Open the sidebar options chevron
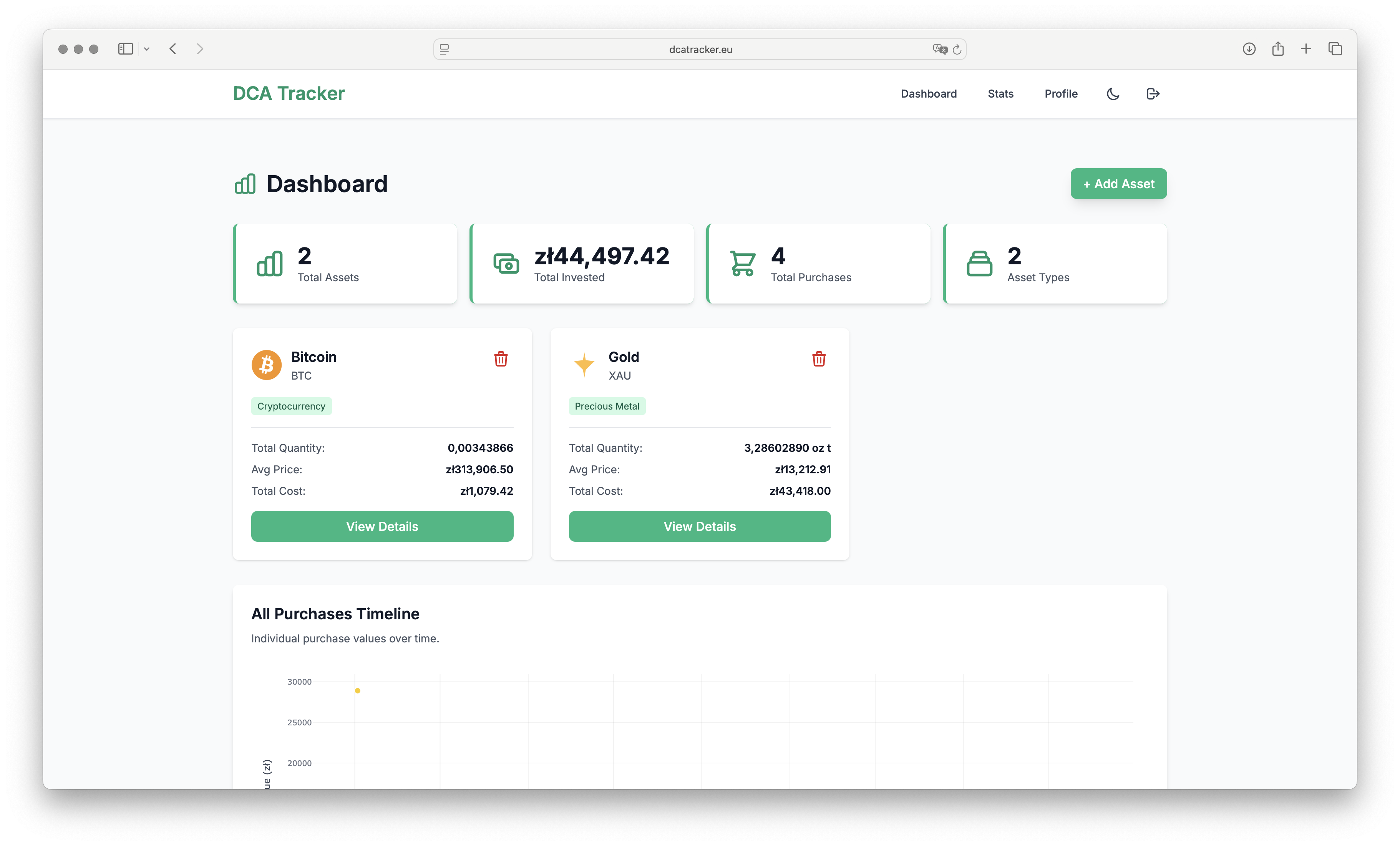Viewport: 1400px width, 846px height. (147, 49)
